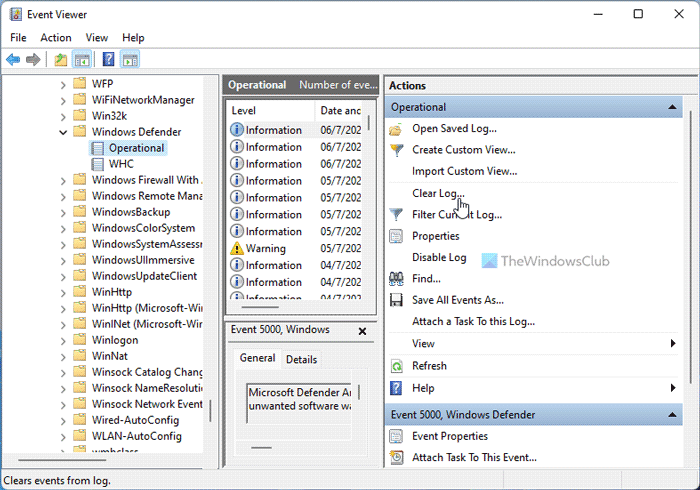Collapse the Windows Defender tree node
The width and height of the screenshot is (700, 490).
(63, 132)
